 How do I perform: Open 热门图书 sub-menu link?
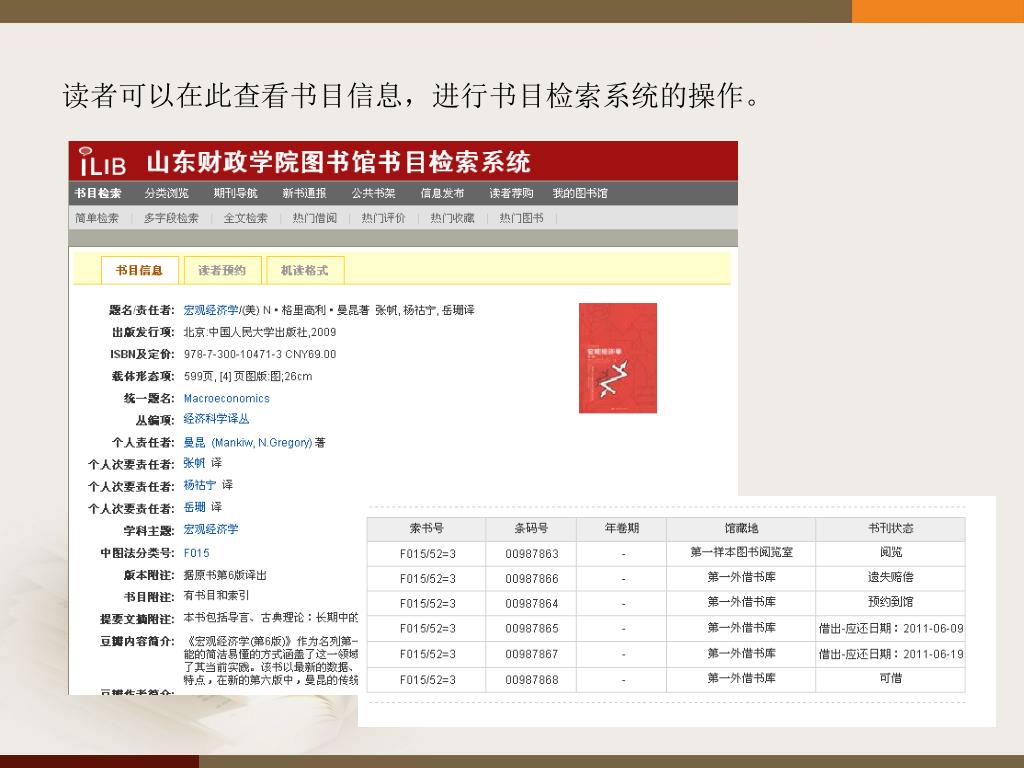tap(521, 218)
